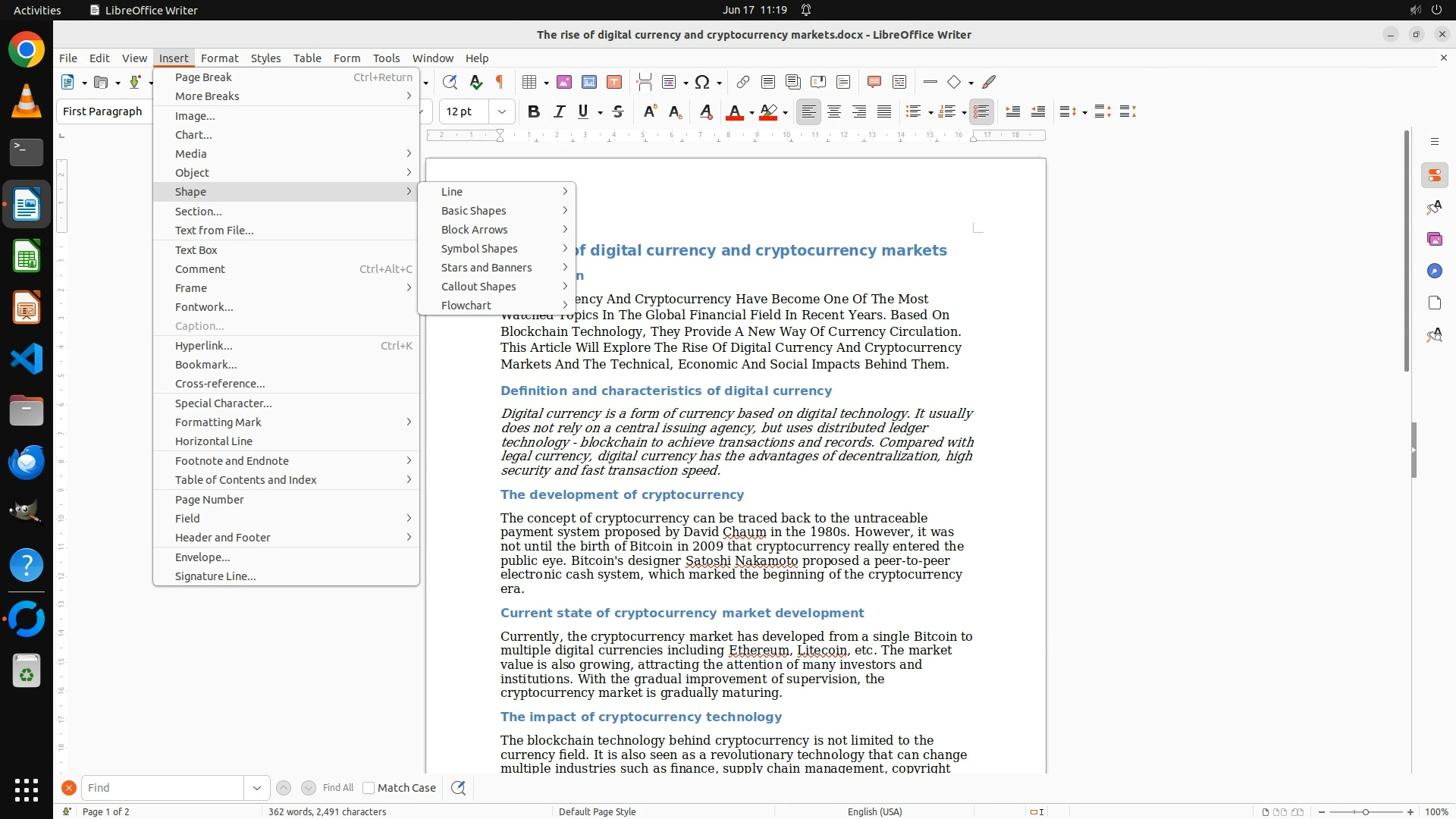
Task: Click the zoom-in plus button in status bar
Action: 1410,811
